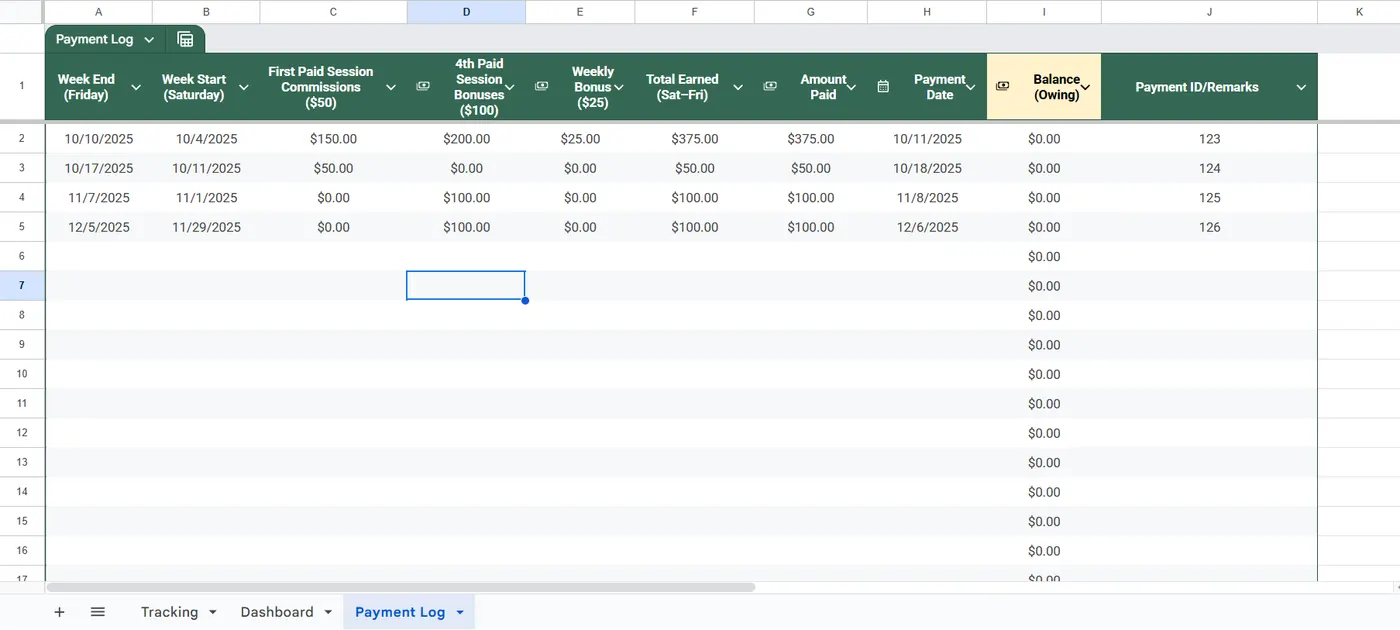Viewport: 1400px width, 630px height.
Task: Switch to the Dashboard sheet tab
Action: point(277,612)
